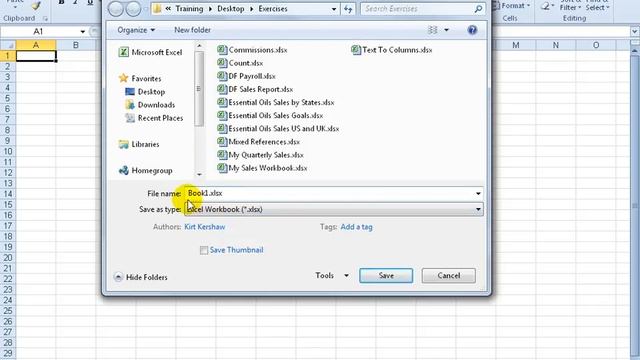The image size is (640, 360).
Task: Click the Desktop breadcrumb in address bar
Action: pyautogui.click(x=231, y=9)
